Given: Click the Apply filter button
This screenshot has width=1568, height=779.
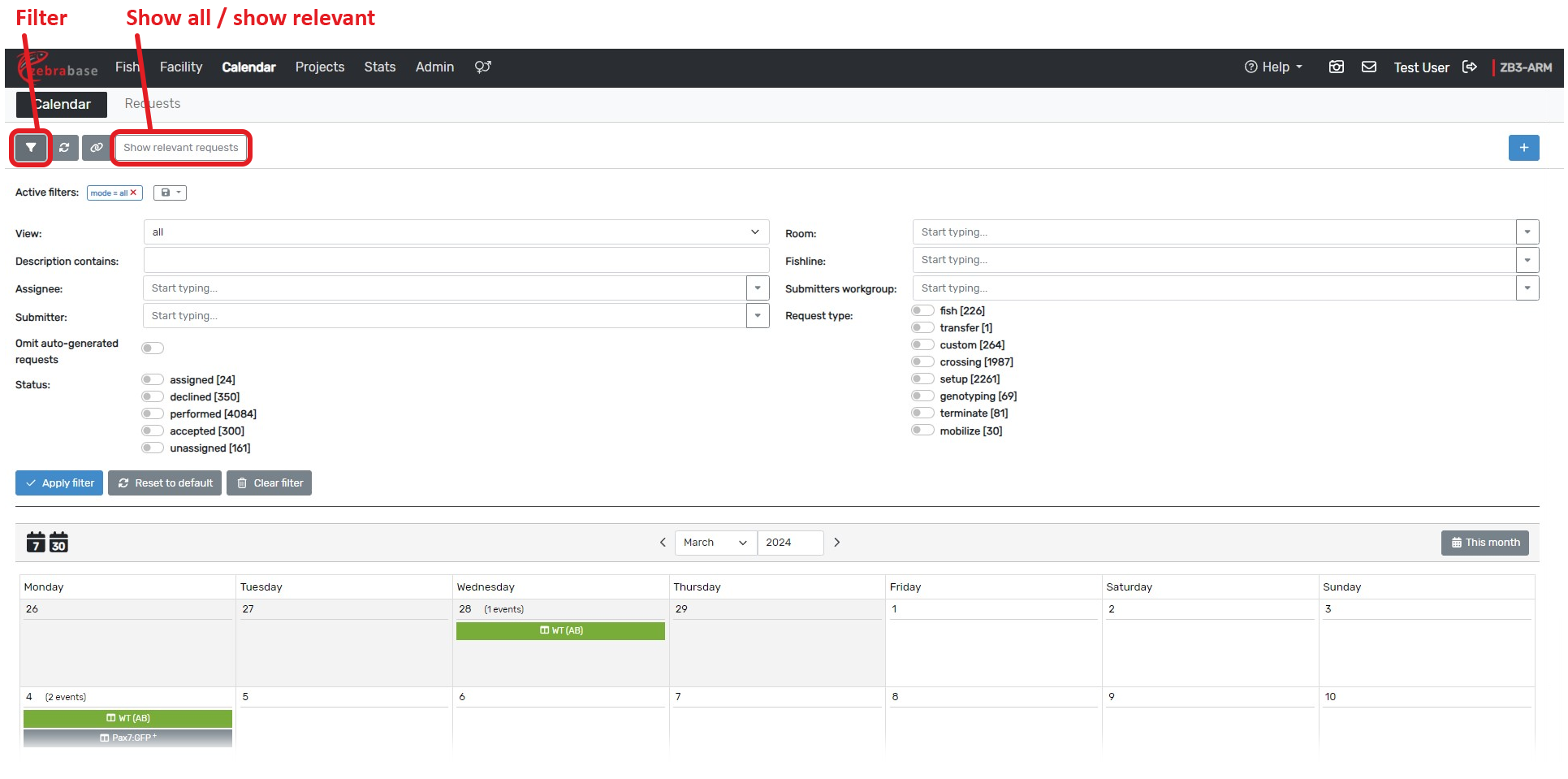Looking at the screenshot, I should [59, 483].
